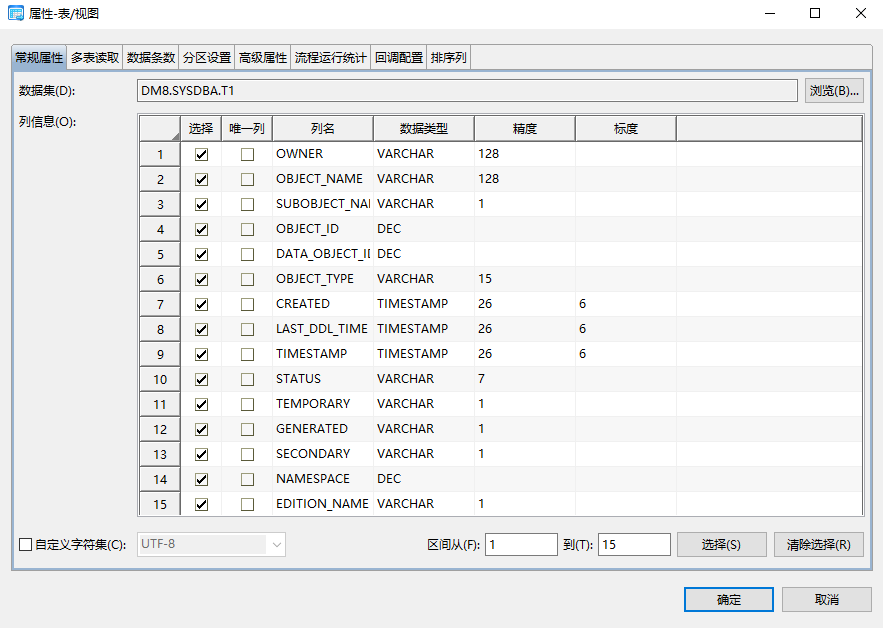Click the SUBOBJECT_NAI column name cell

[x=323, y=204]
